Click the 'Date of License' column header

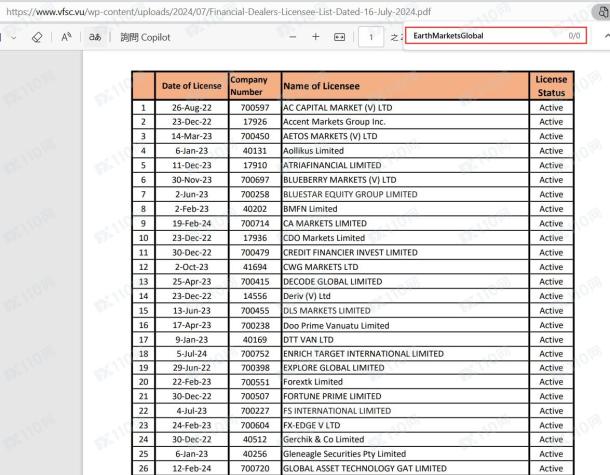pos(191,86)
